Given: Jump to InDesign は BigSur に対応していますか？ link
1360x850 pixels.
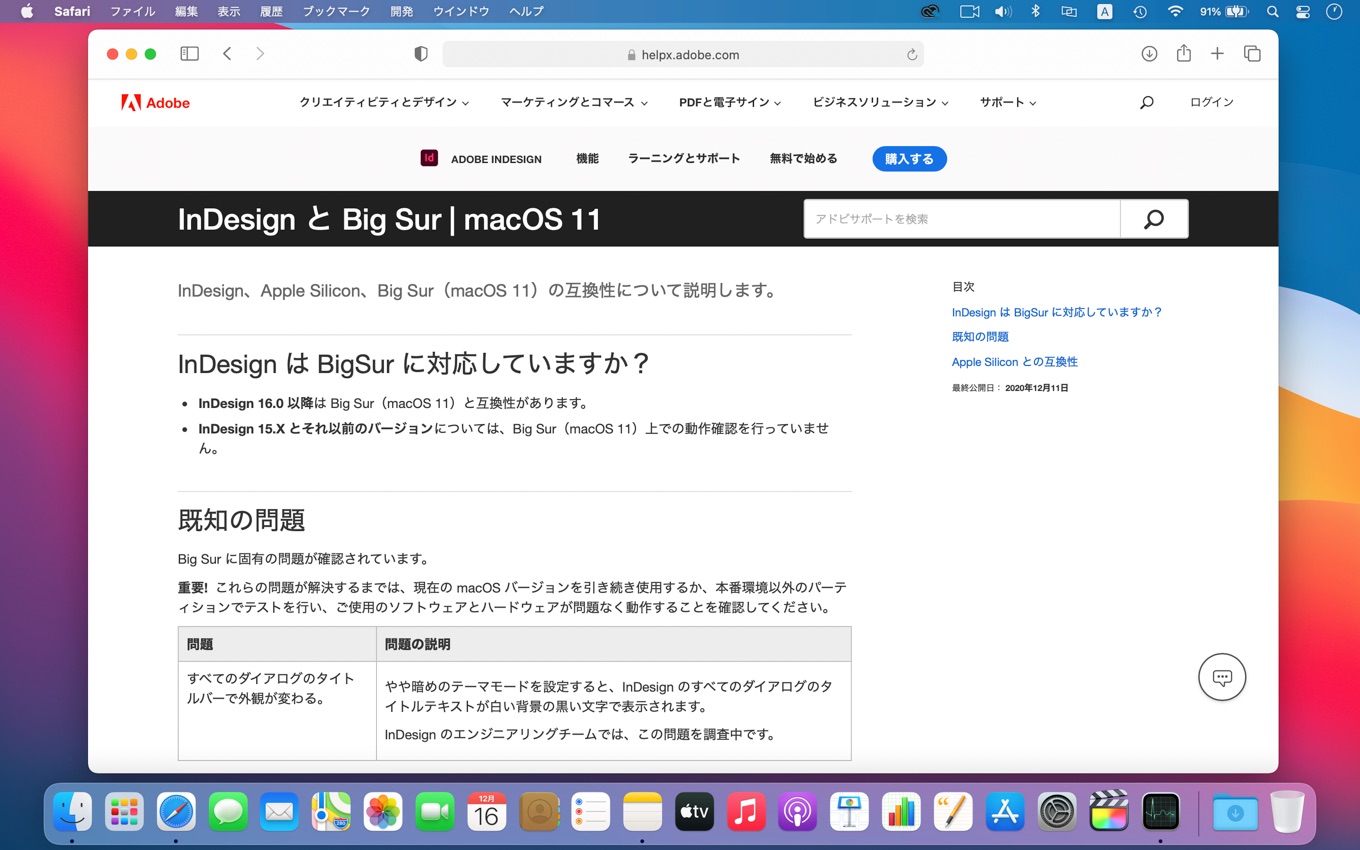Looking at the screenshot, I should coord(1057,312).
